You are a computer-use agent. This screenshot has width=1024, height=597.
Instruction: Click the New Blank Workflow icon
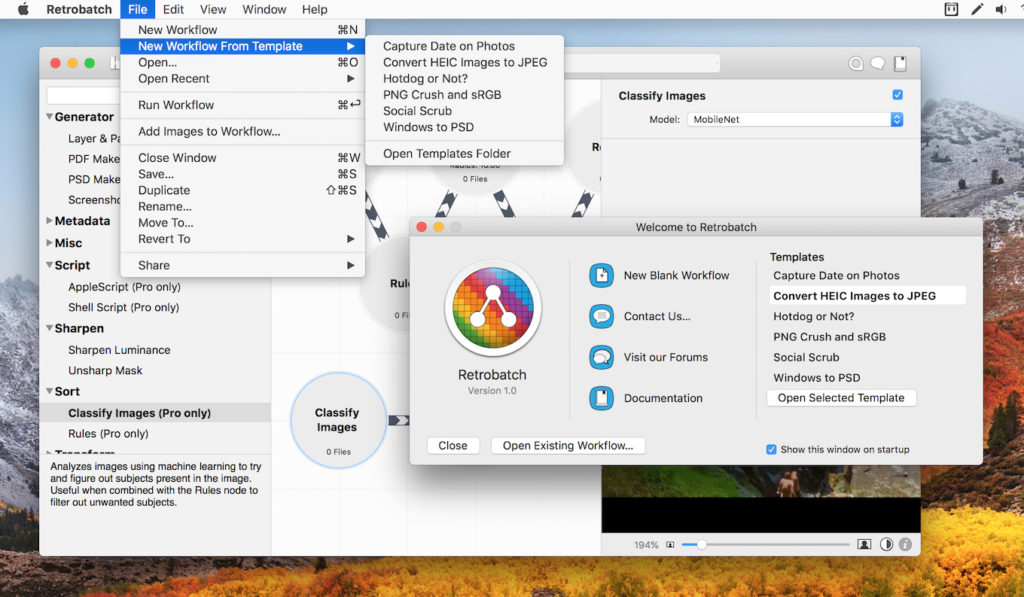(601, 275)
